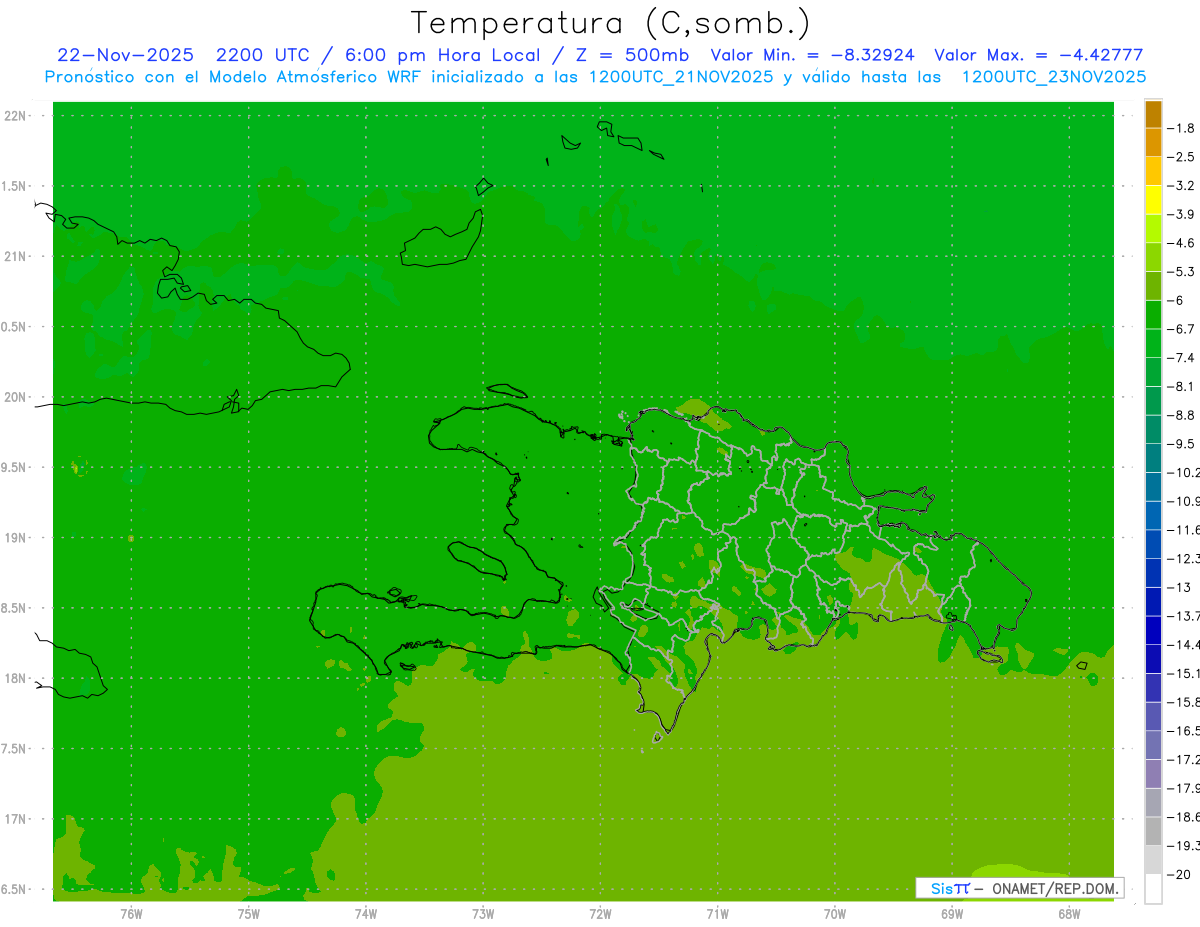1200x927 pixels.
Task: Click the '72W' longitude axis label
Action: pos(600,914)
